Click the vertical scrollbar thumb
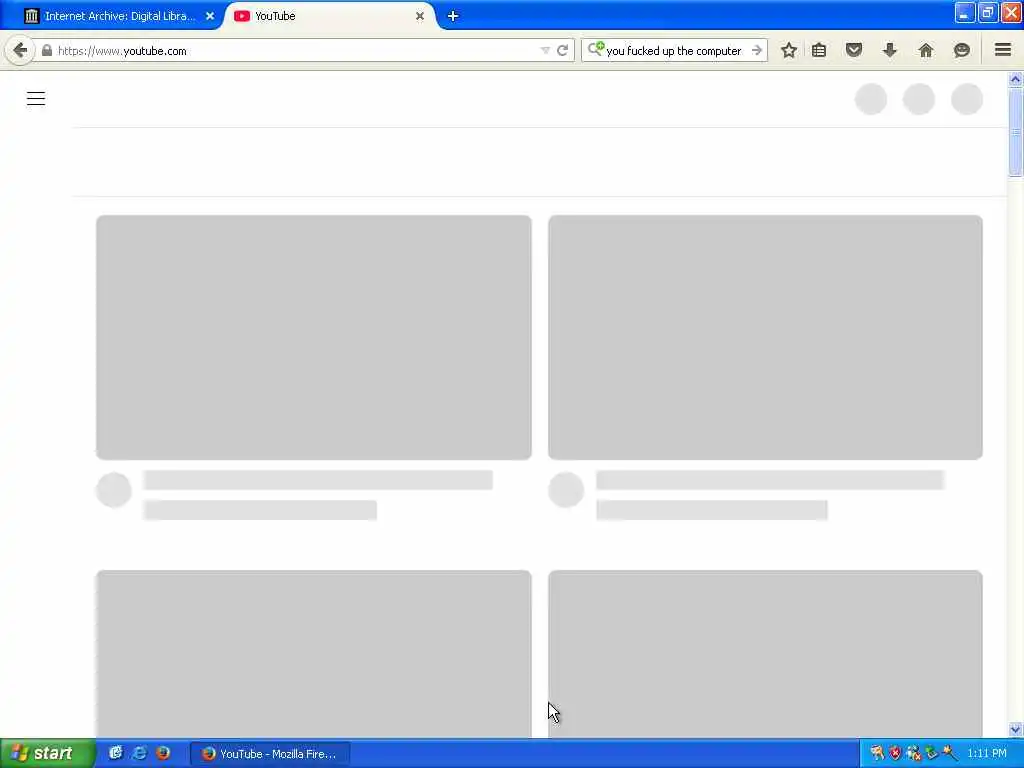The image size is (1024, 768). (x=1015, y=132)
